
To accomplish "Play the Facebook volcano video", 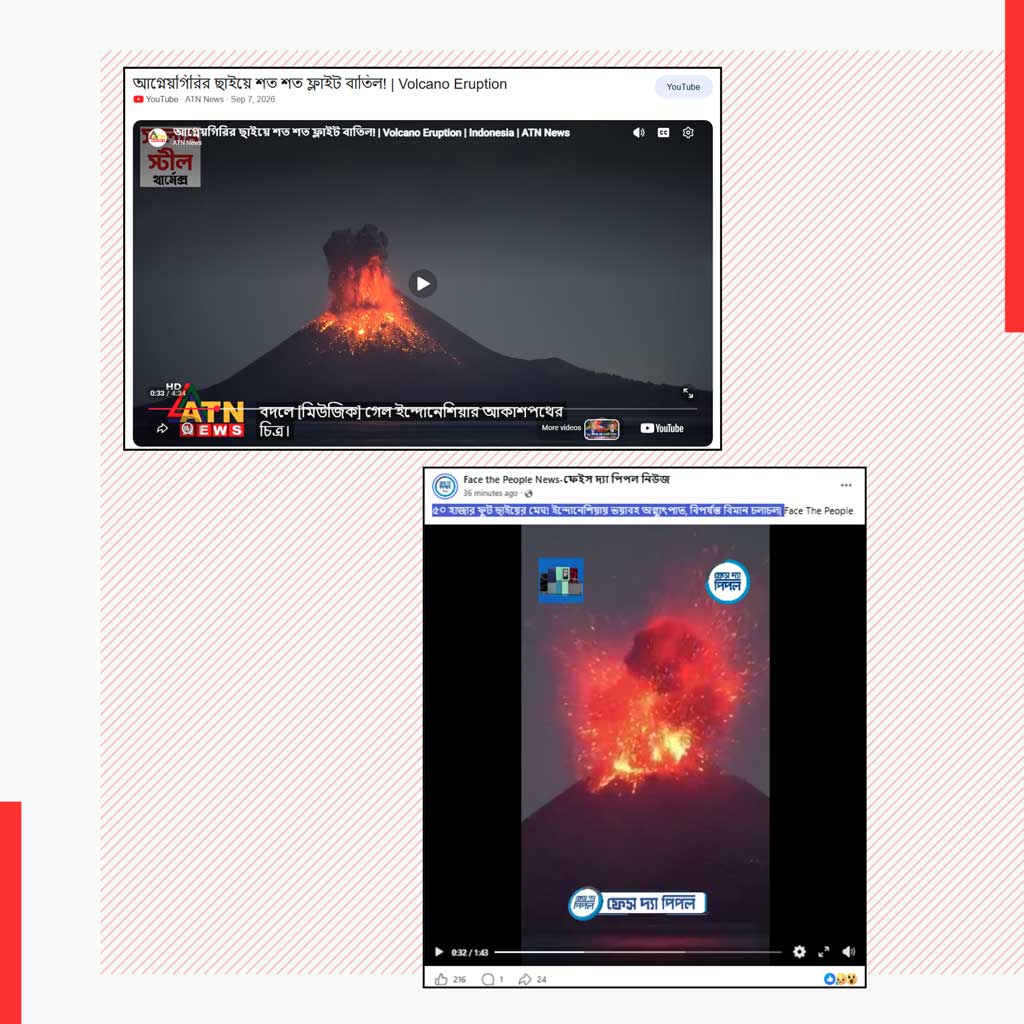I will [439, 952].
